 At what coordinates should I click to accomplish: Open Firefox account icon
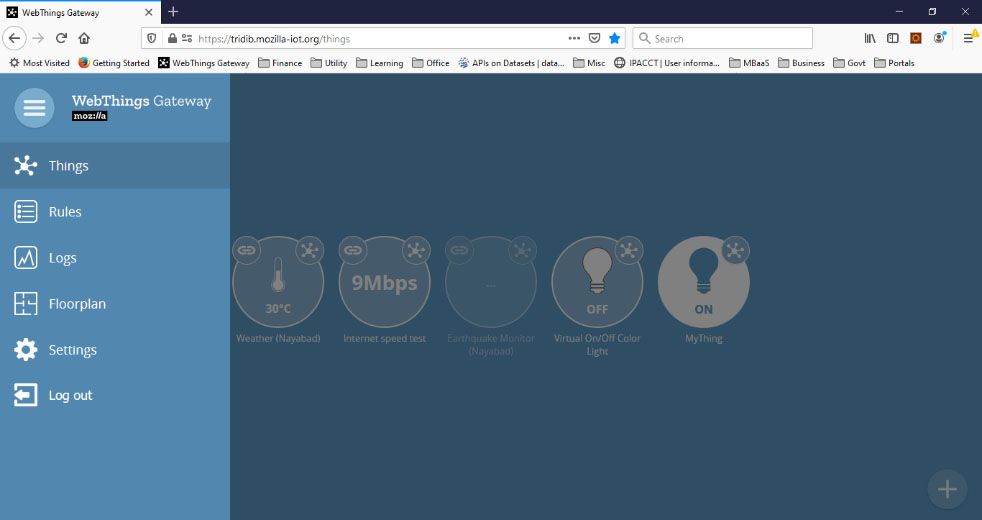click(x=939, y=38)
